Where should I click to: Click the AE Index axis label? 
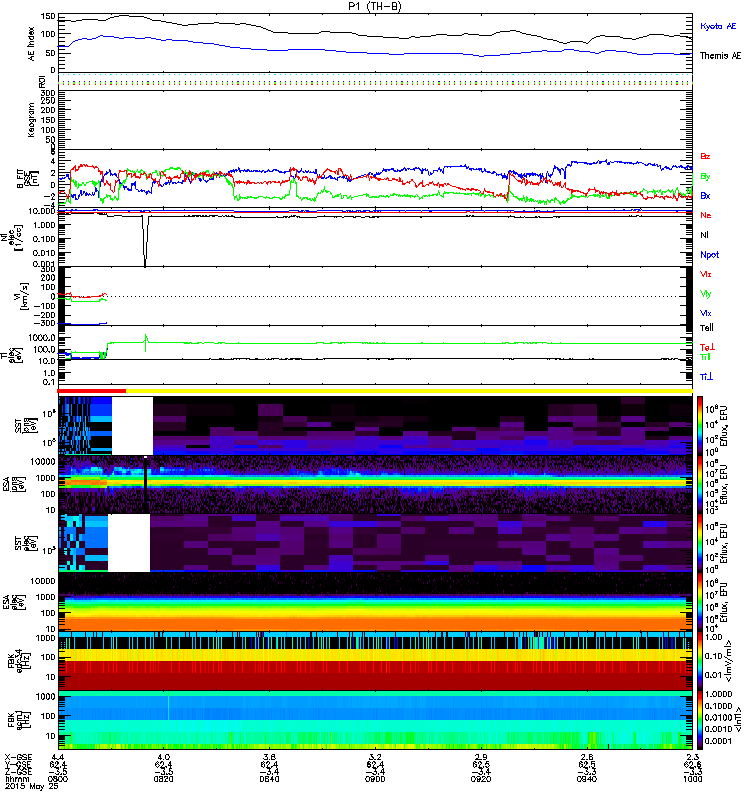[x=32, y=44]
